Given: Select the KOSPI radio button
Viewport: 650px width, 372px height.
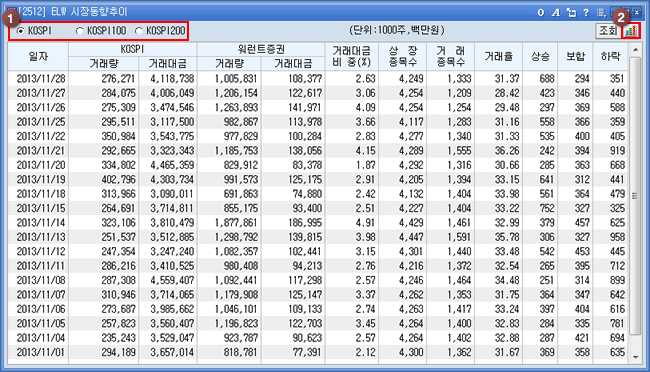Looking at the screenshot, I should [x=20, y=31].
